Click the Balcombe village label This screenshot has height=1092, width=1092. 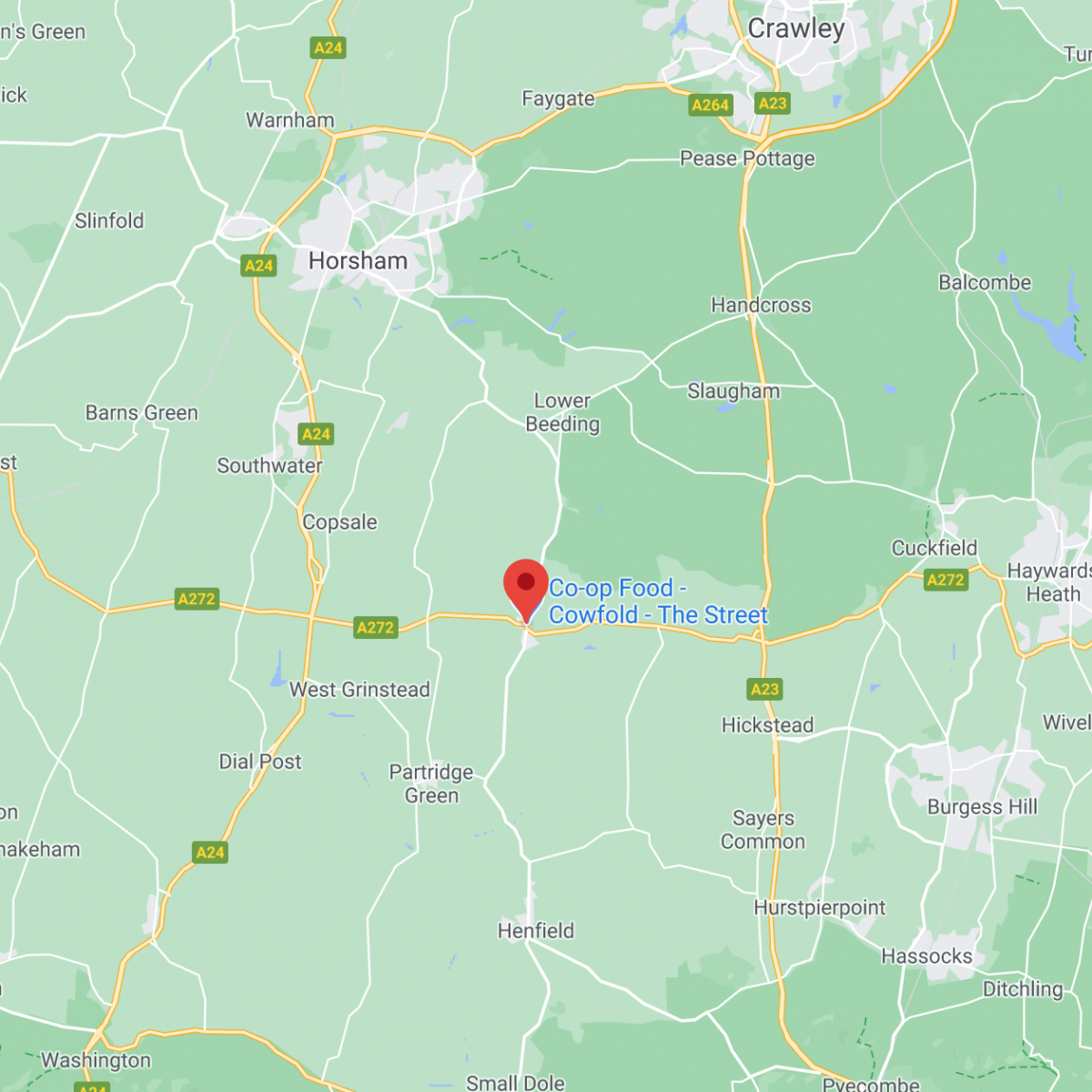point(985,283)
